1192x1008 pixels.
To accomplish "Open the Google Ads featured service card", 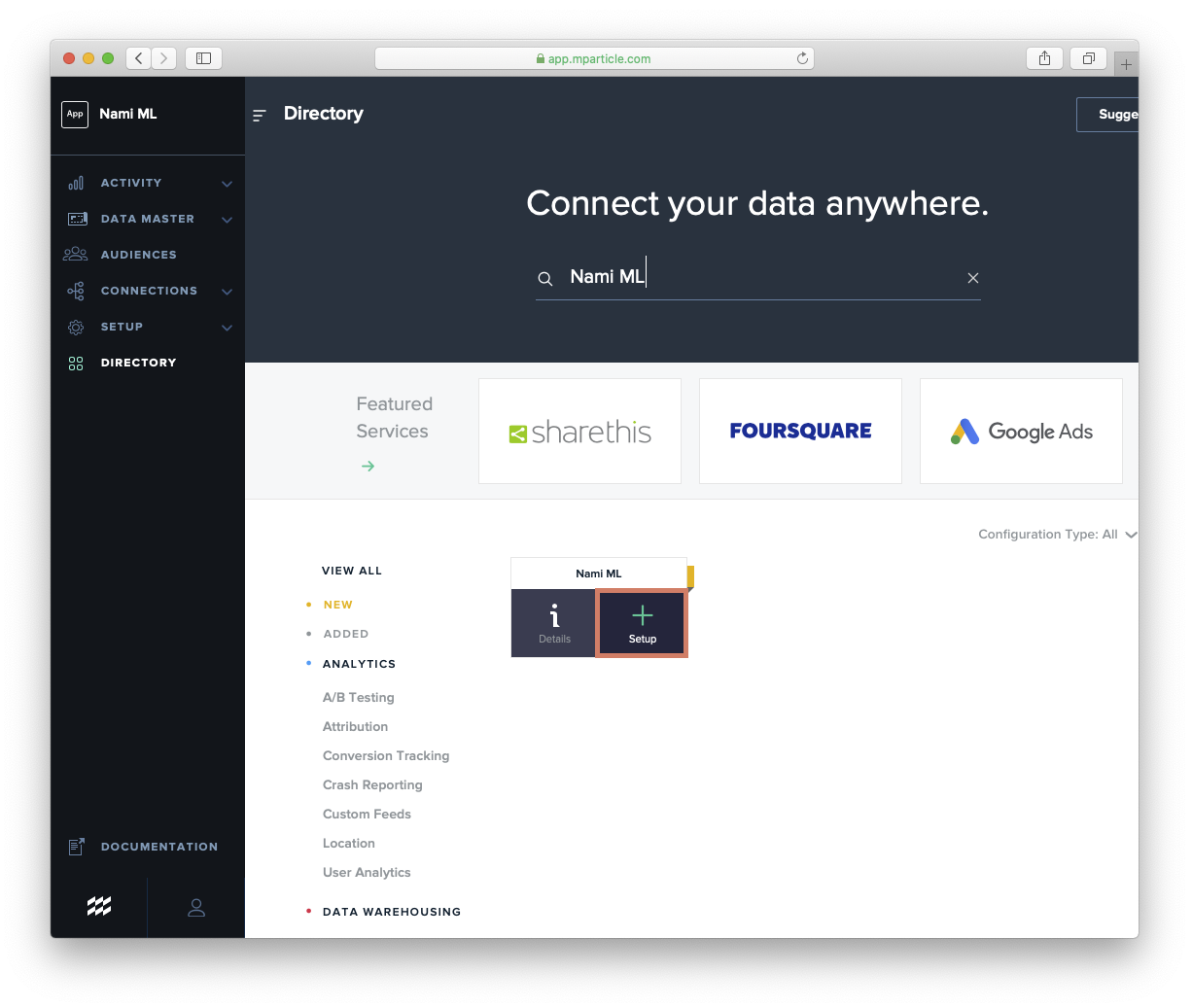I will [x=1021, y=431].
